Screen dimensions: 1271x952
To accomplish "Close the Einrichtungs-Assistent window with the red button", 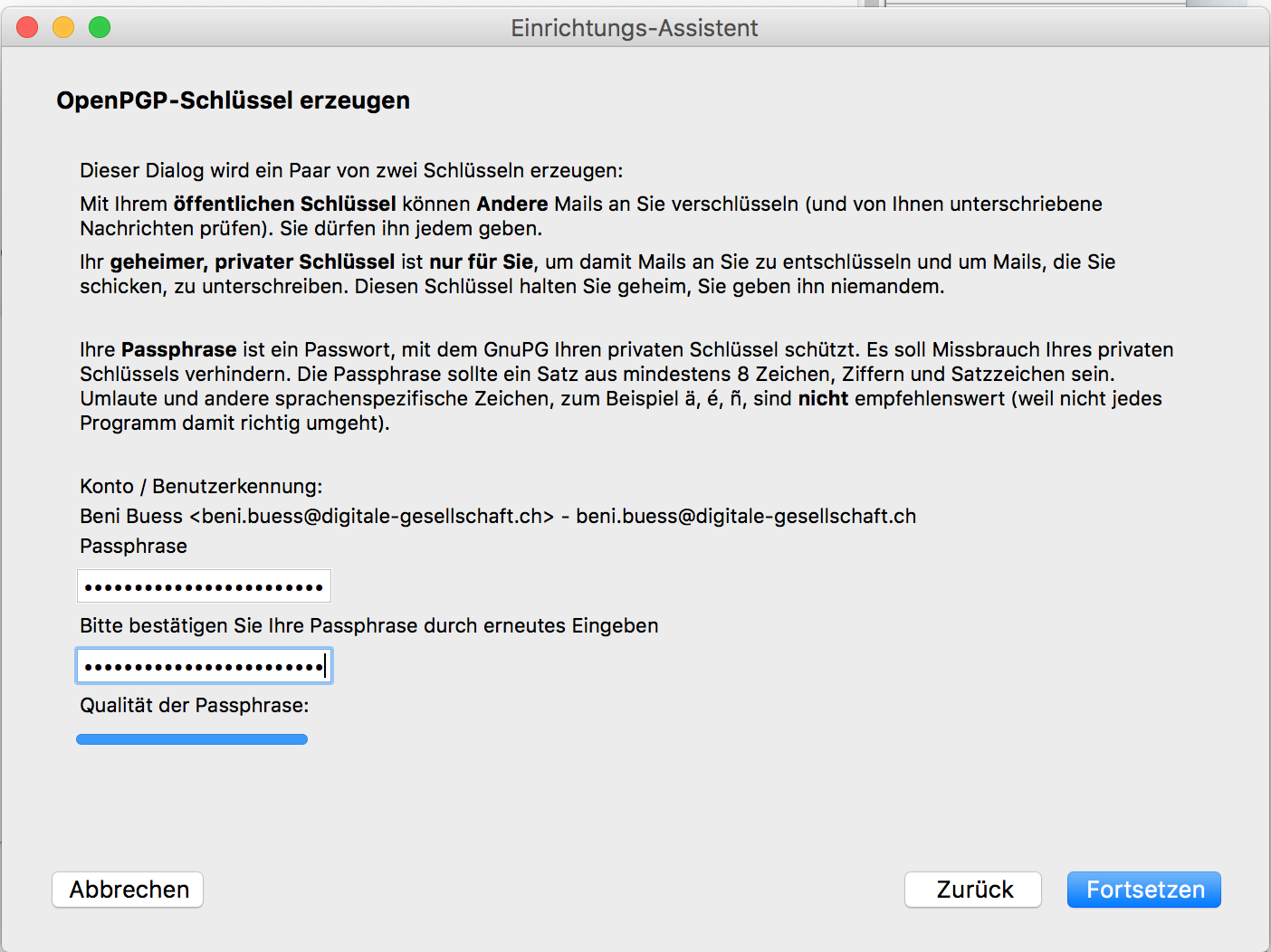I will click(x=27, y=27).
